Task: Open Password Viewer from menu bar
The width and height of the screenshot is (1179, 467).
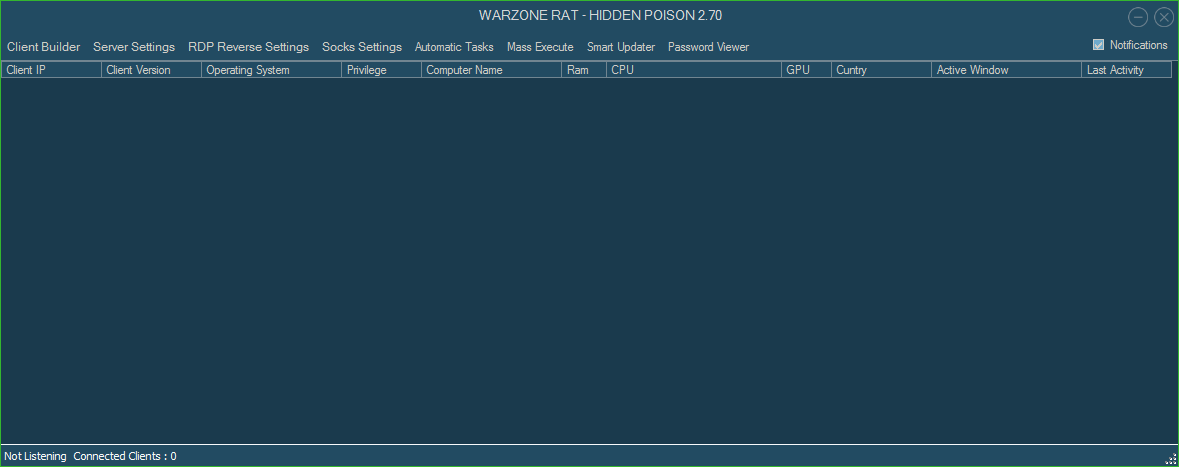Action: click(x=708, y=47)
